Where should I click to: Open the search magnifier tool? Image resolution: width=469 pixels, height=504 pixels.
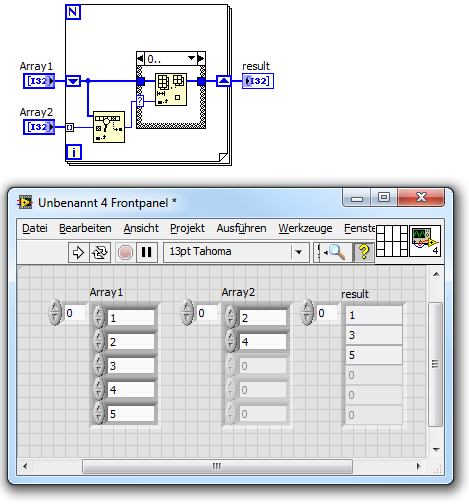pos(335,252)
